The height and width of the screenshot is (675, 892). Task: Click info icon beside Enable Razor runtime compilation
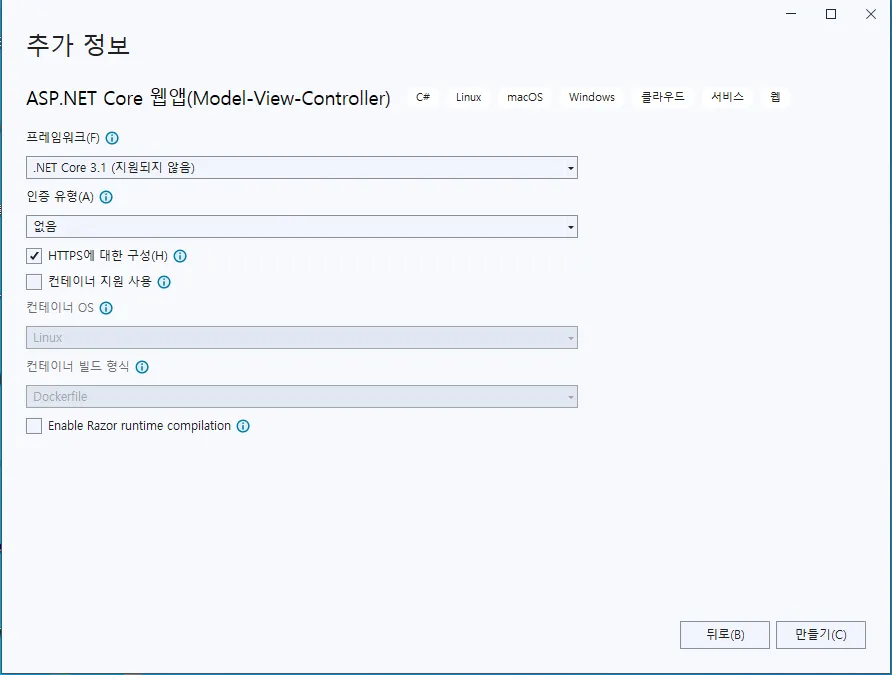[243, 426]
